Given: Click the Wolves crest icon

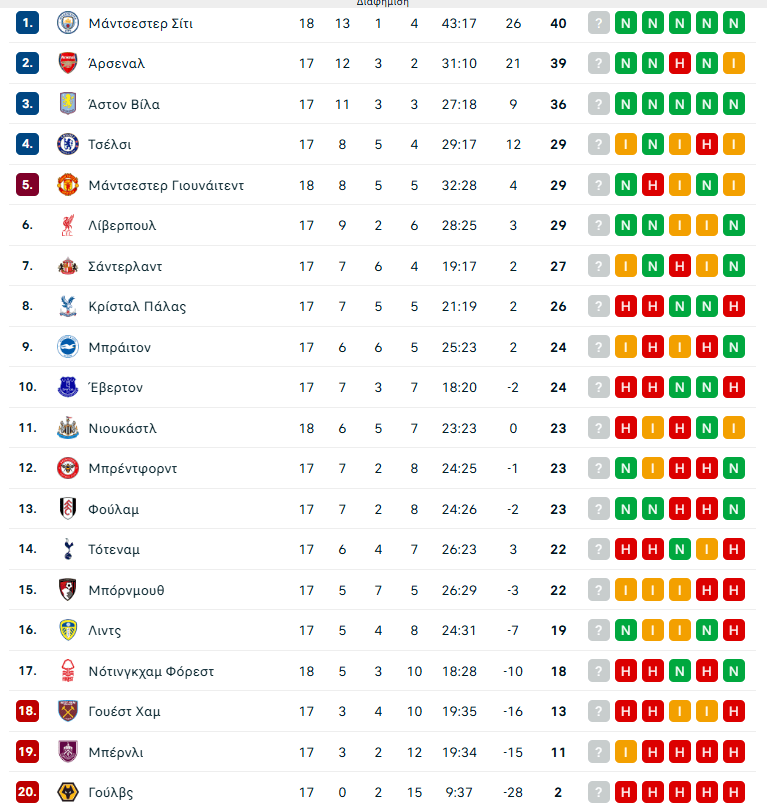Looking at the screenshot, I should coord(68,792).
